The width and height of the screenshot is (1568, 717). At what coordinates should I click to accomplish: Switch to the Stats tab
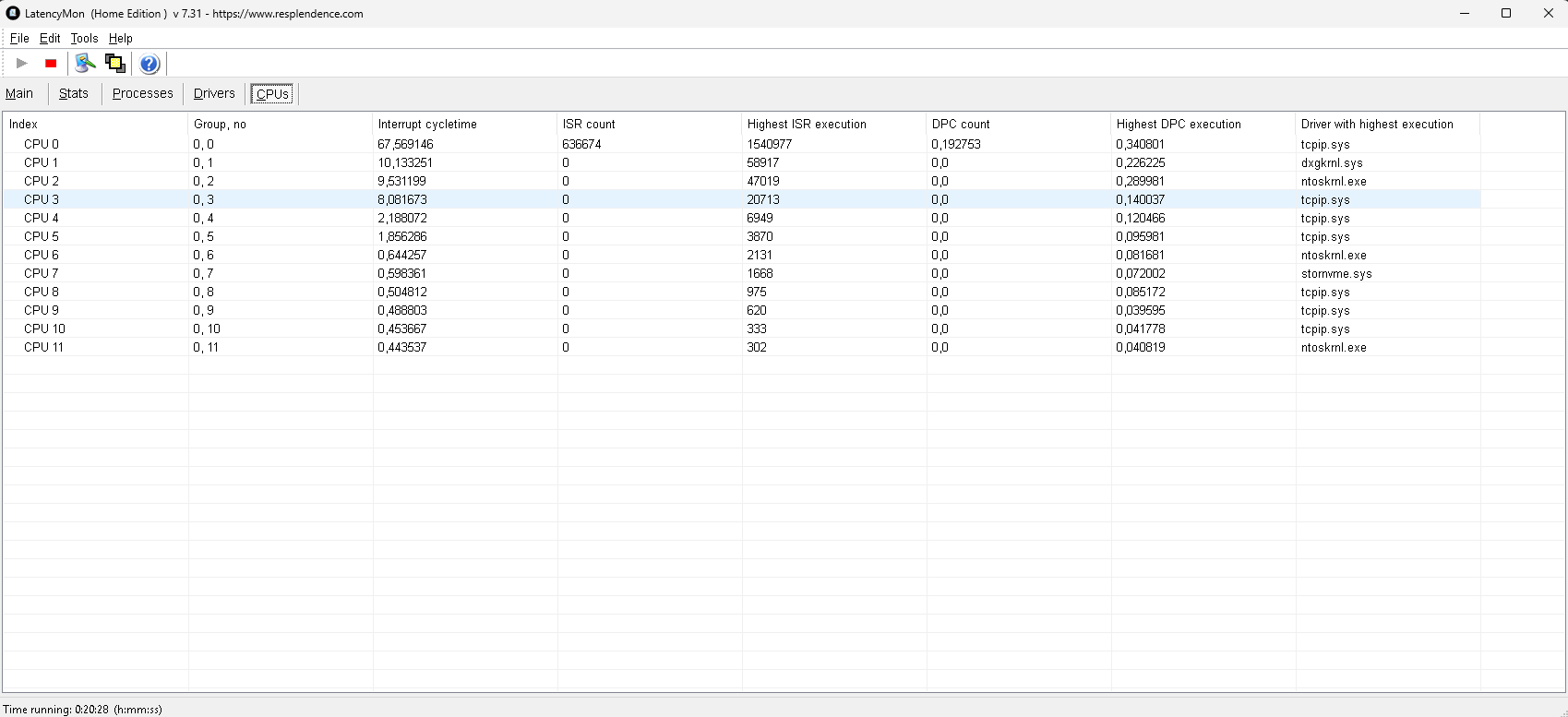click(x=74, y=93)
